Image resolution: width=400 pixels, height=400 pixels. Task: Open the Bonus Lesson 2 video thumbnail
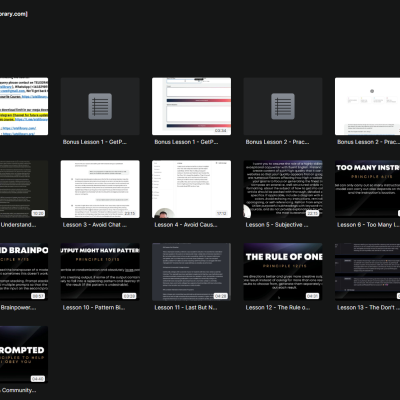[x=367, y=106]
